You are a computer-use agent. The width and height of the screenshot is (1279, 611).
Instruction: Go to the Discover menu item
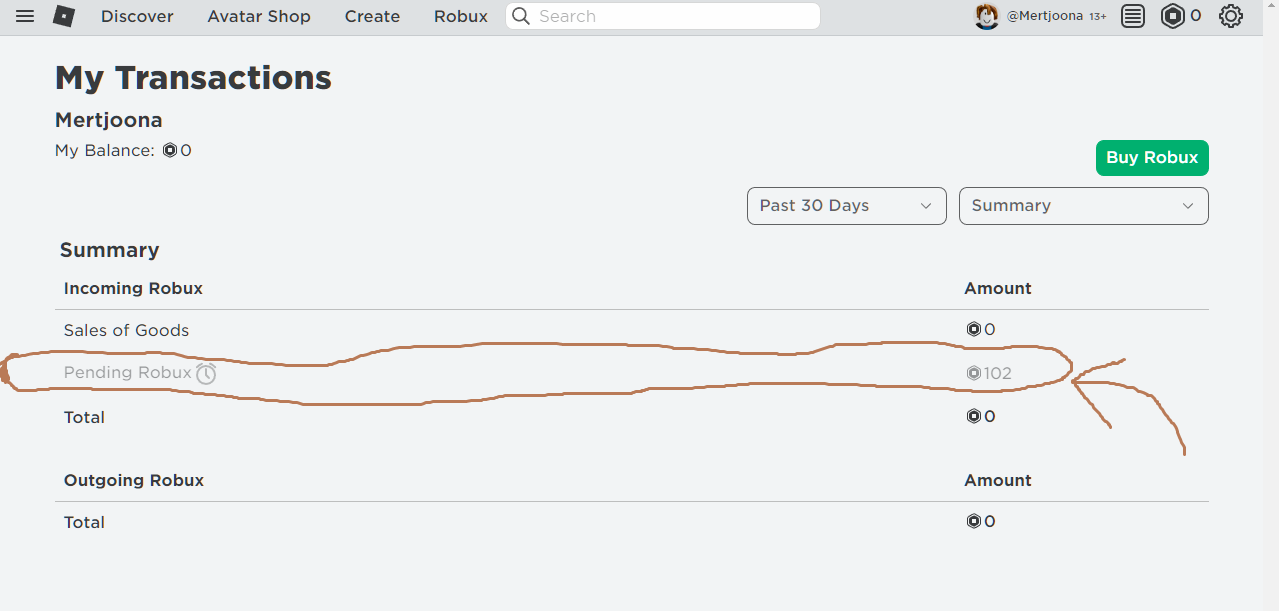coord(137,16)
